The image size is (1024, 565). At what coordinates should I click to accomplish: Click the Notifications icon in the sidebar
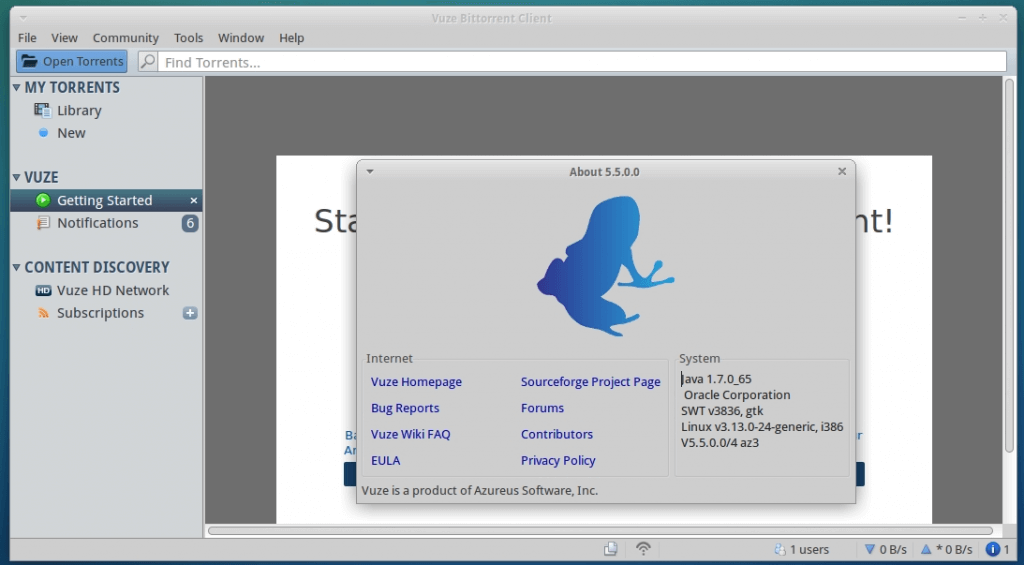tap(43, 223)
